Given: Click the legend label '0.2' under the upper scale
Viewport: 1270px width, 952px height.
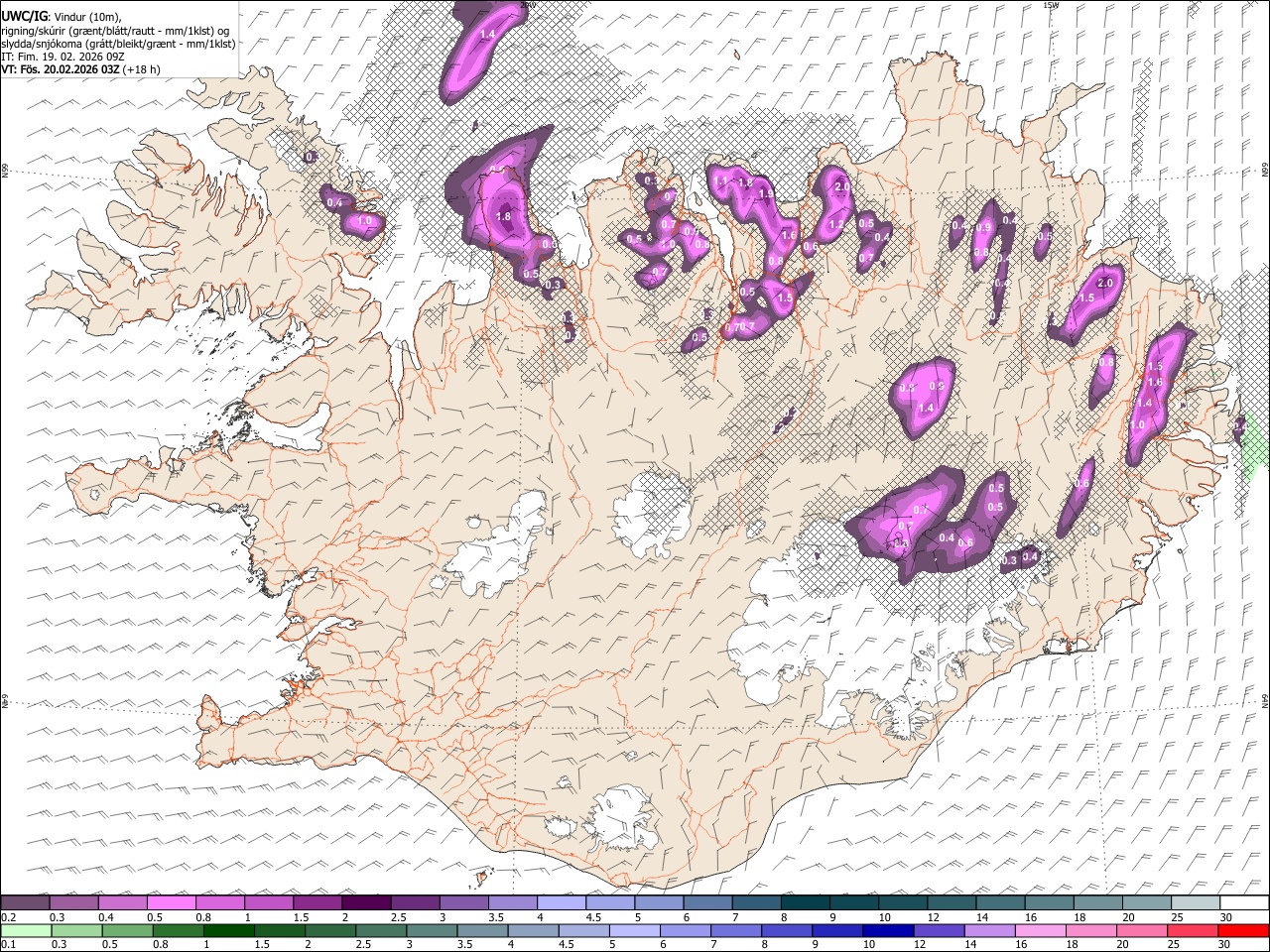Looking at the screenshot, I should coord(8,917).
